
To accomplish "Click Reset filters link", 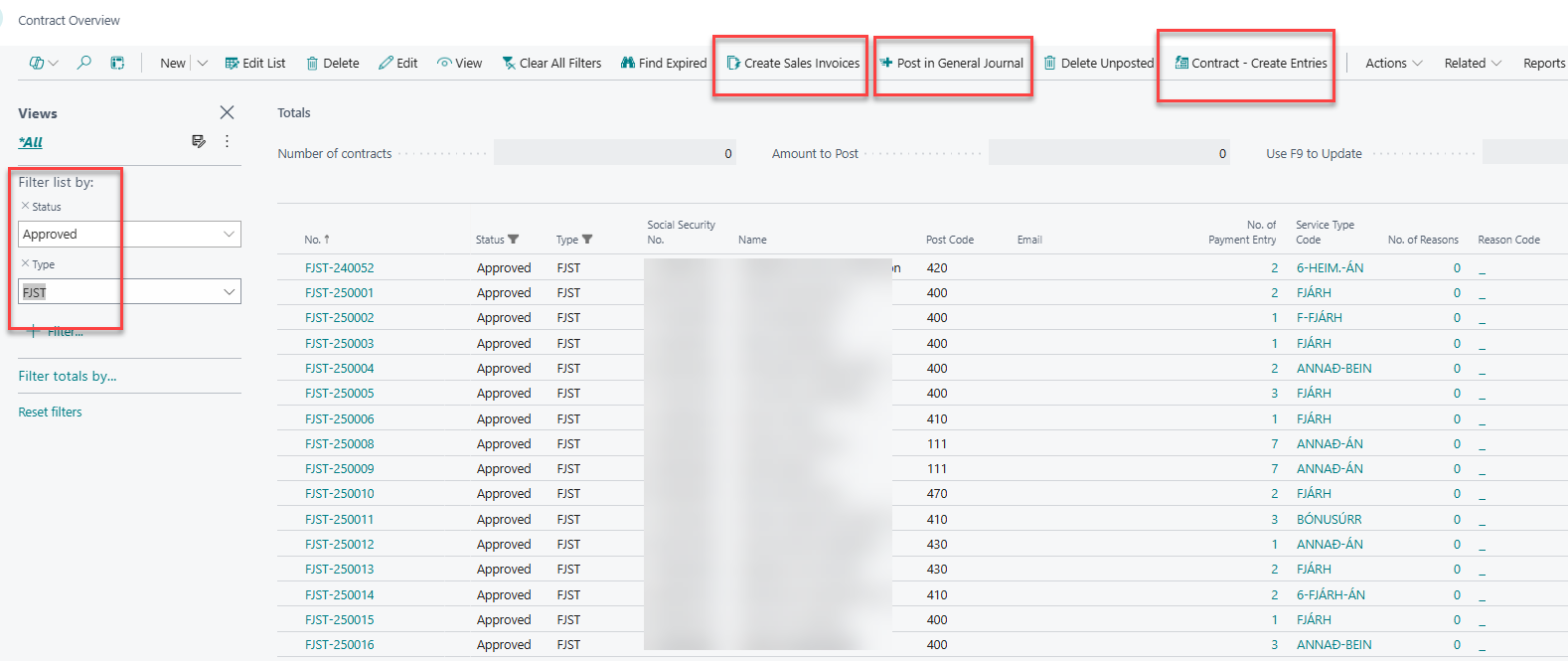I will 50,412.
